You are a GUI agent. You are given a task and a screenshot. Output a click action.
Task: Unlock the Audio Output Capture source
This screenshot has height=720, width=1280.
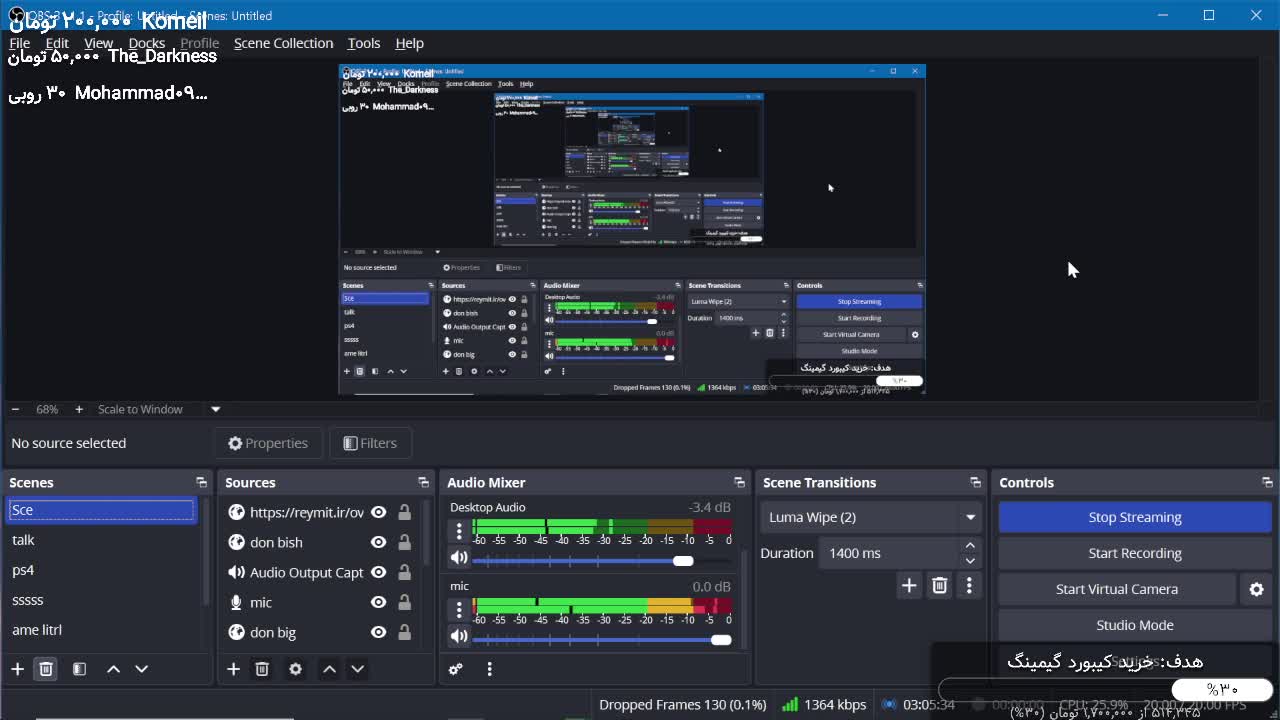(x=404, y=572)
